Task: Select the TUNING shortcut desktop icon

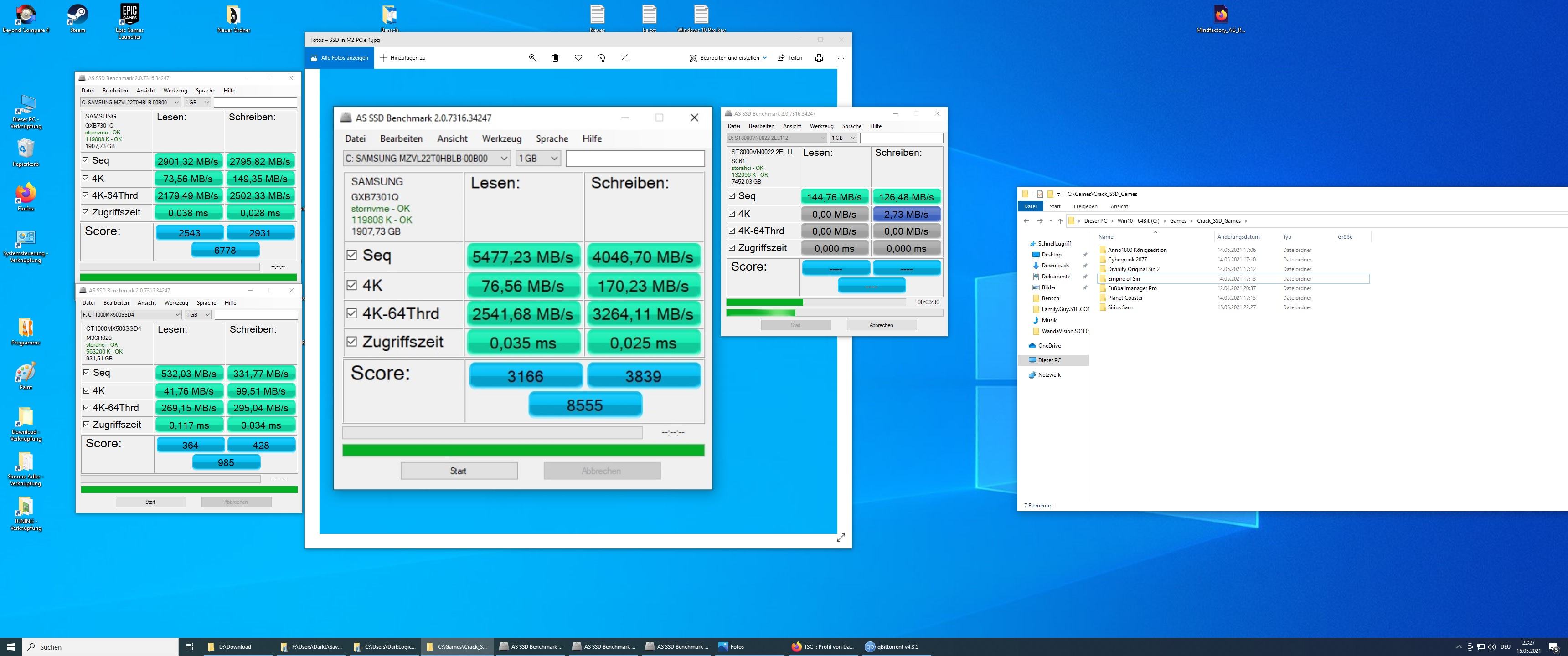Action: [26, 513]
